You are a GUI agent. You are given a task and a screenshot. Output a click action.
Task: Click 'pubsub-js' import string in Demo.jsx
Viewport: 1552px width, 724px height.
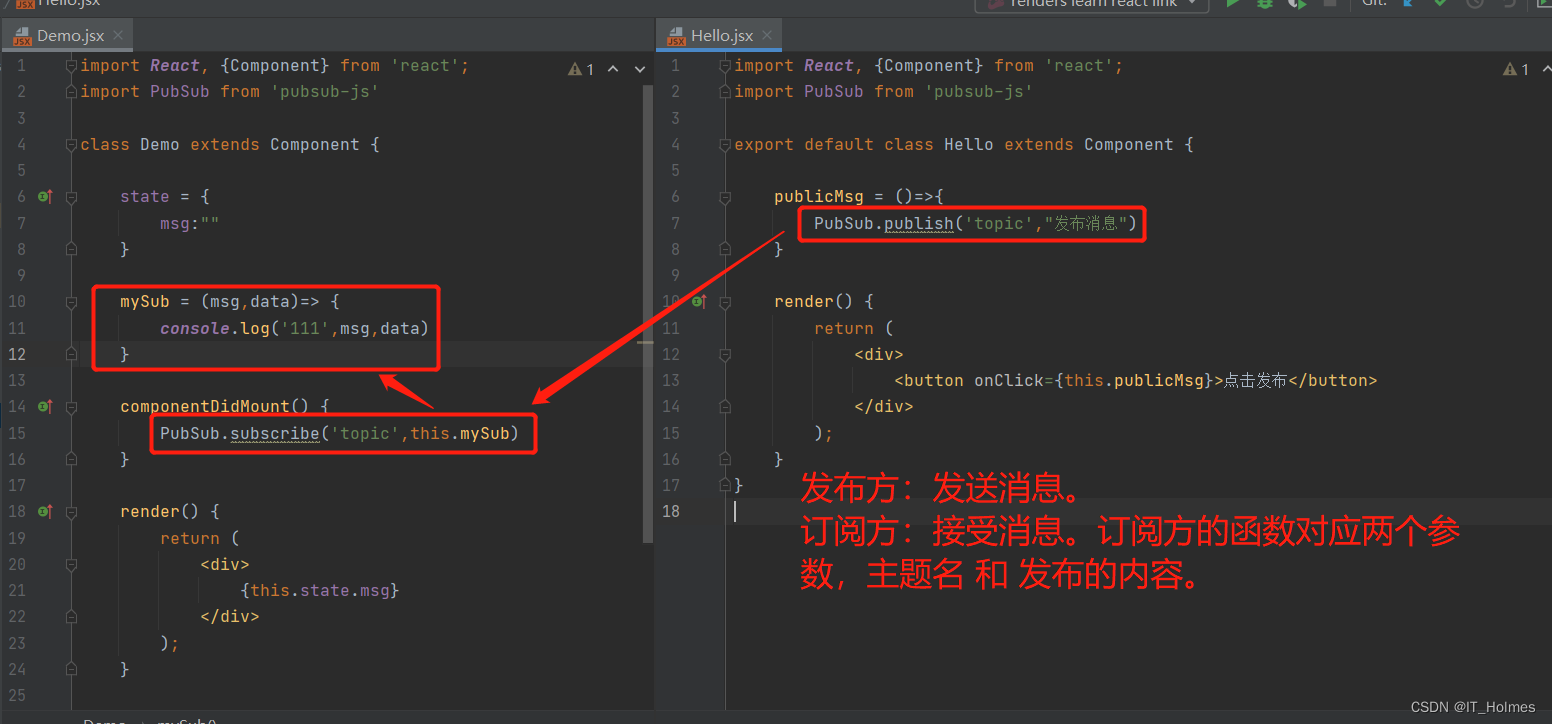[x=325, y=92]
